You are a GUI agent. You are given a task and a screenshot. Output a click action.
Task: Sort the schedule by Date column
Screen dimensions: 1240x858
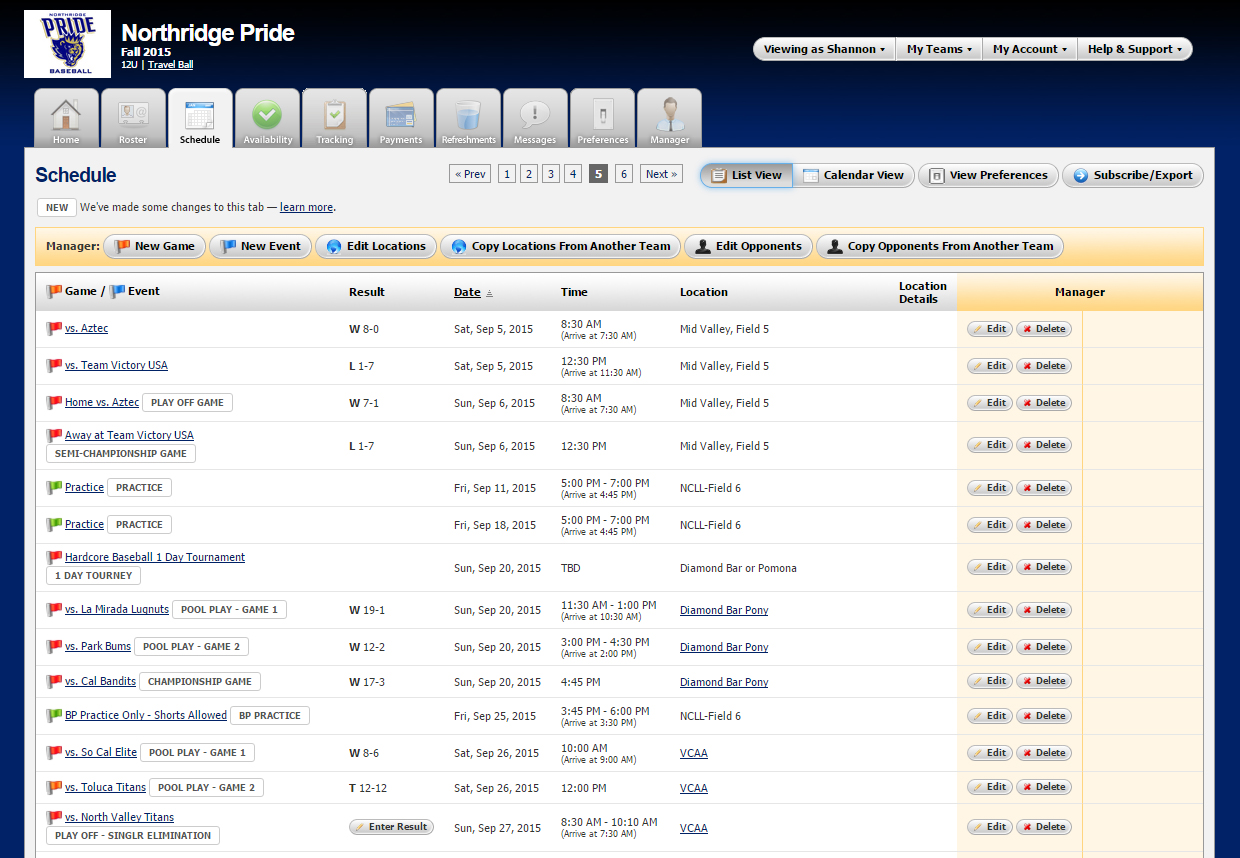tap(467, 292)
